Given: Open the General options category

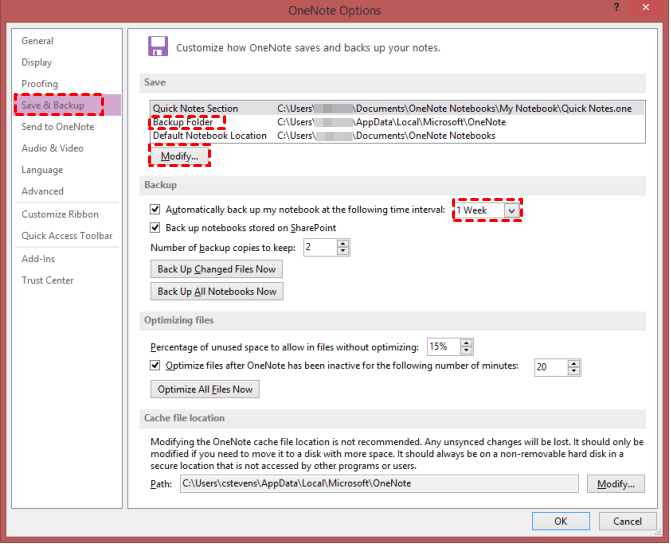Looking at the screenshot, I should pyautogui.click(x=38, y=41).
